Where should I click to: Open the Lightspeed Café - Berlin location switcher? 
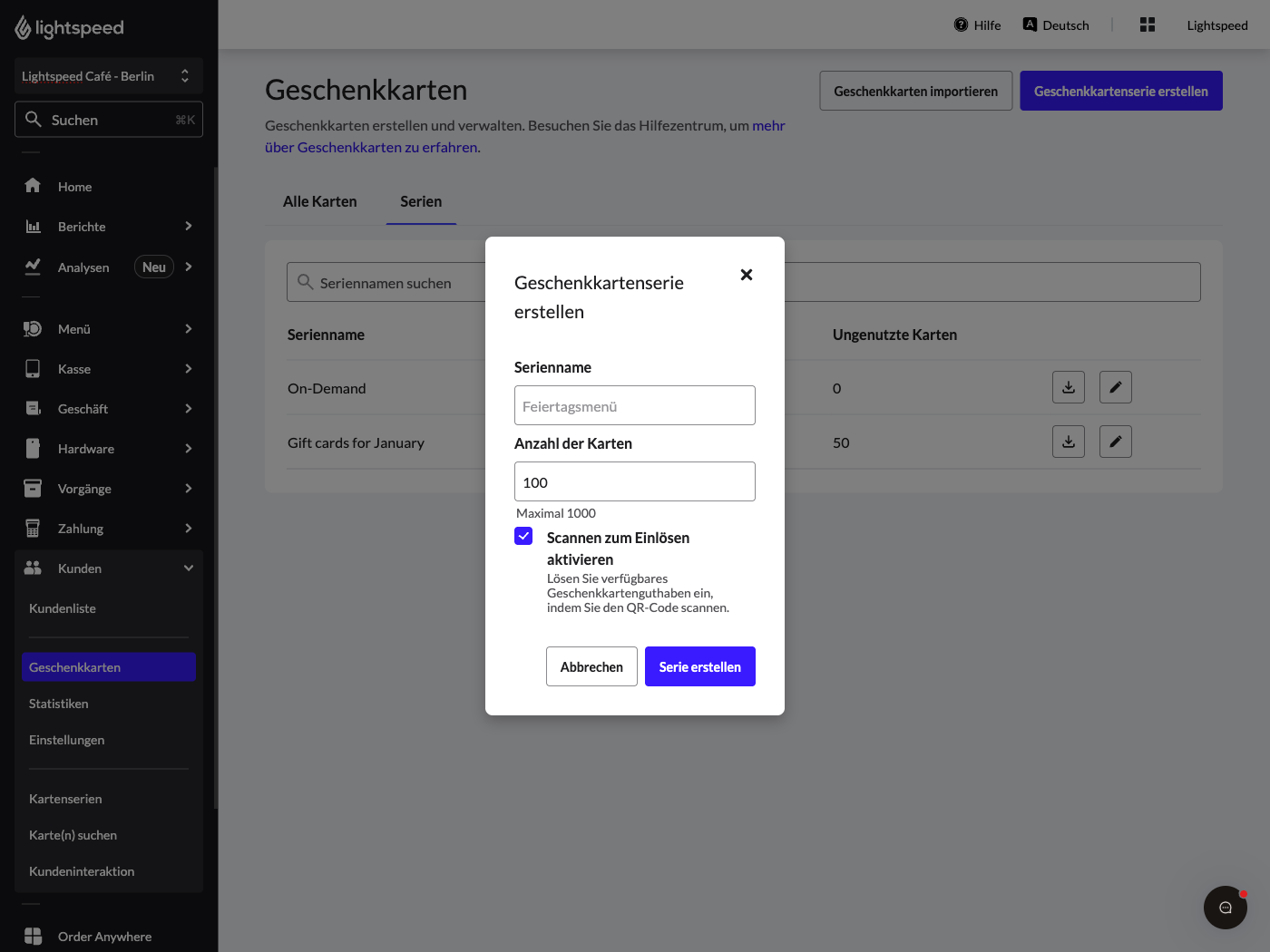pyautogui.click(x=109, y=76)
